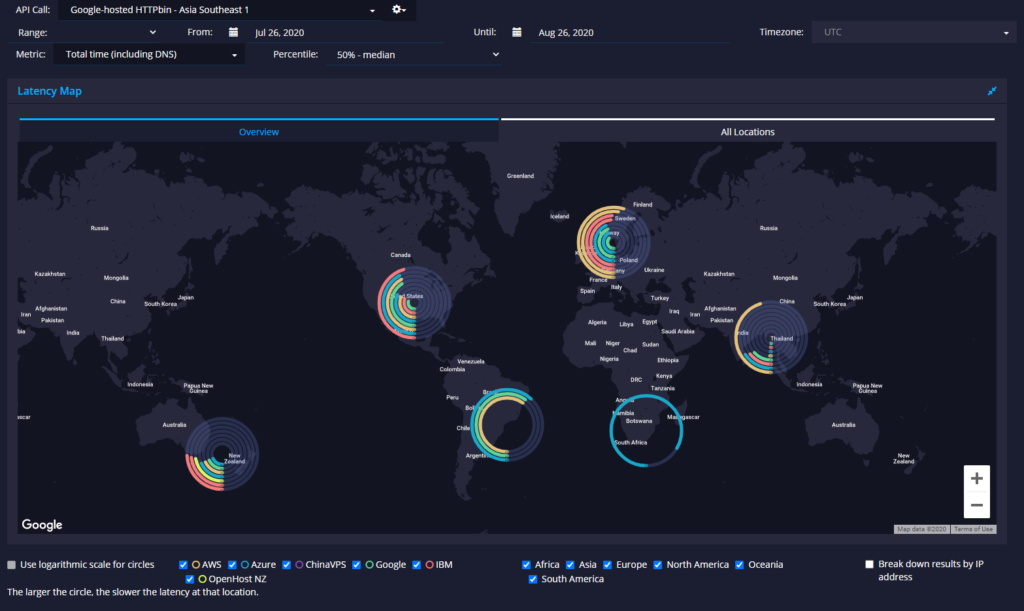The height and width of the screenshot is (611, 1024).
Task: Select the New Zealand latency circle
Action: click(x=222, y=454)
